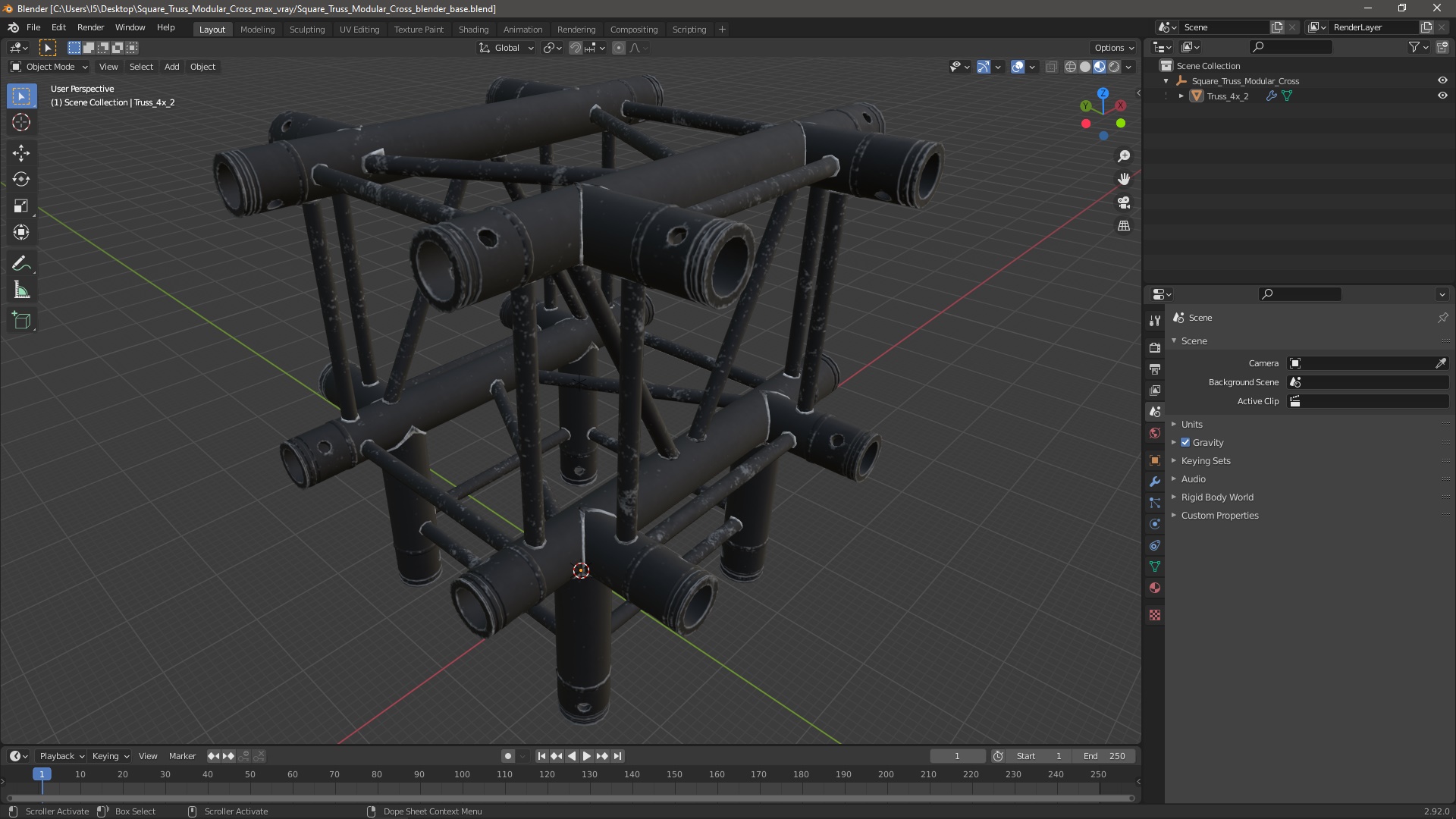Open the Modifier properties tab
Viewport: 1456px width, 819px height.
point(1155,482)
